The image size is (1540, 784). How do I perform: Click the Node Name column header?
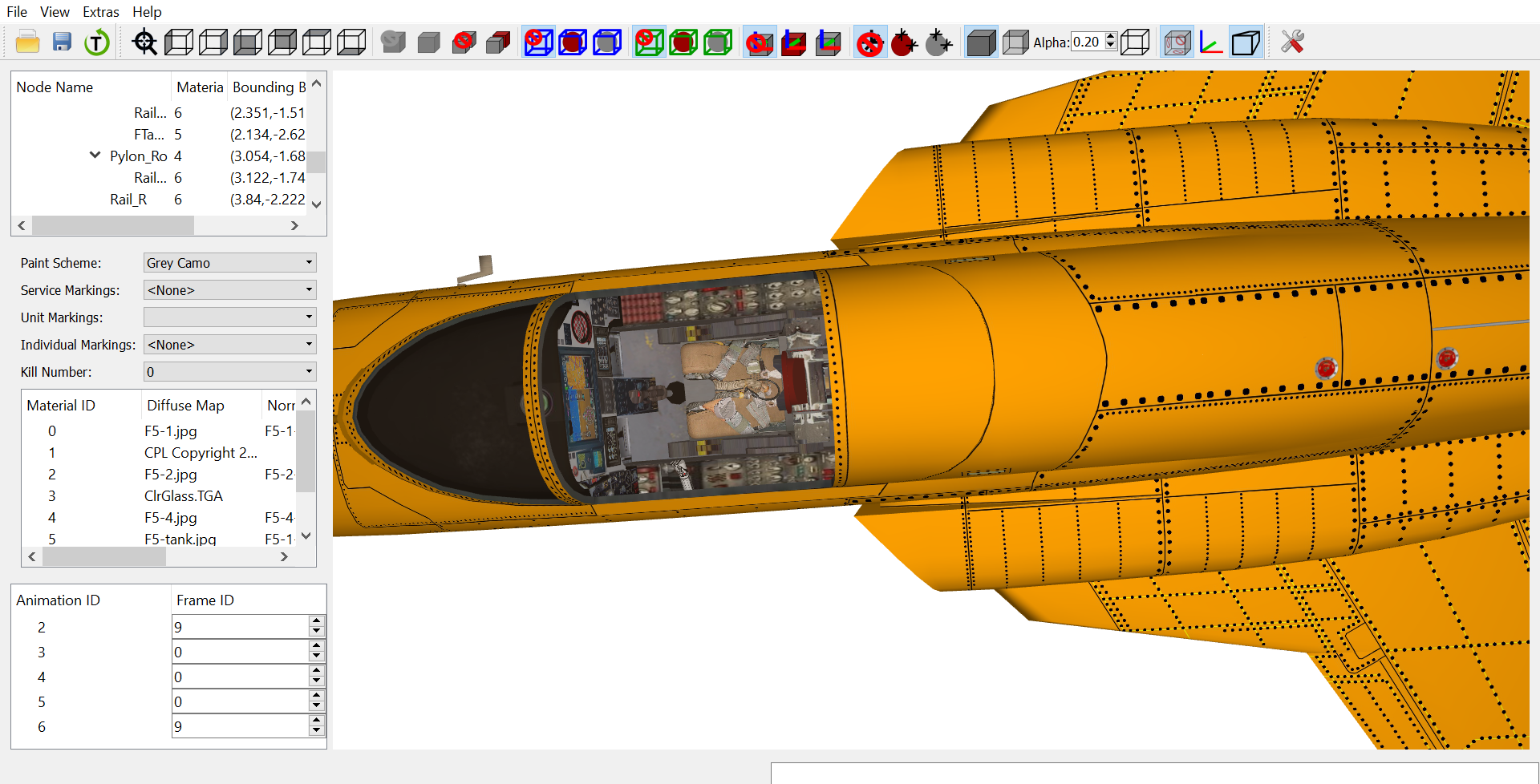pyautogui.click(x=91, y=87)
